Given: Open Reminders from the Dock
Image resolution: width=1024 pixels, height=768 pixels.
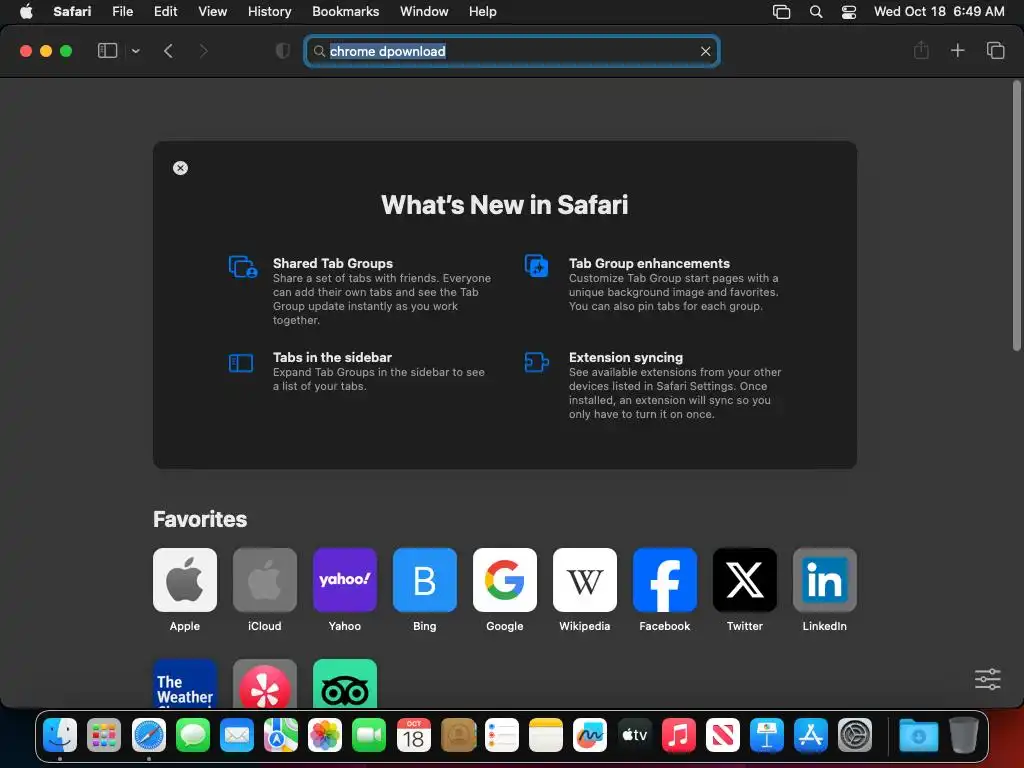Looking at the screenshot, I should pyautogui.click(x=502, y=735).
